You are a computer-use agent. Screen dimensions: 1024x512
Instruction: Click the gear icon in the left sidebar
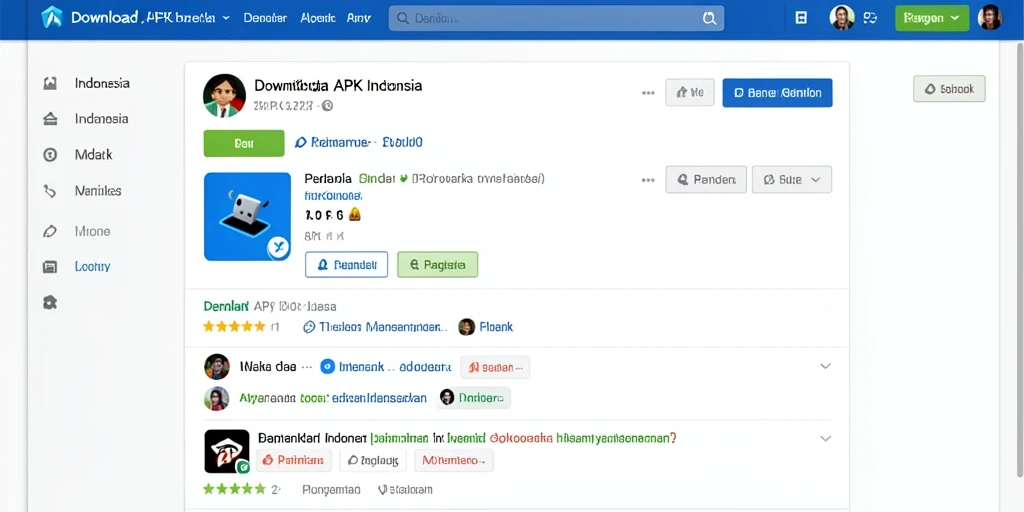click(x=50, y=302)
